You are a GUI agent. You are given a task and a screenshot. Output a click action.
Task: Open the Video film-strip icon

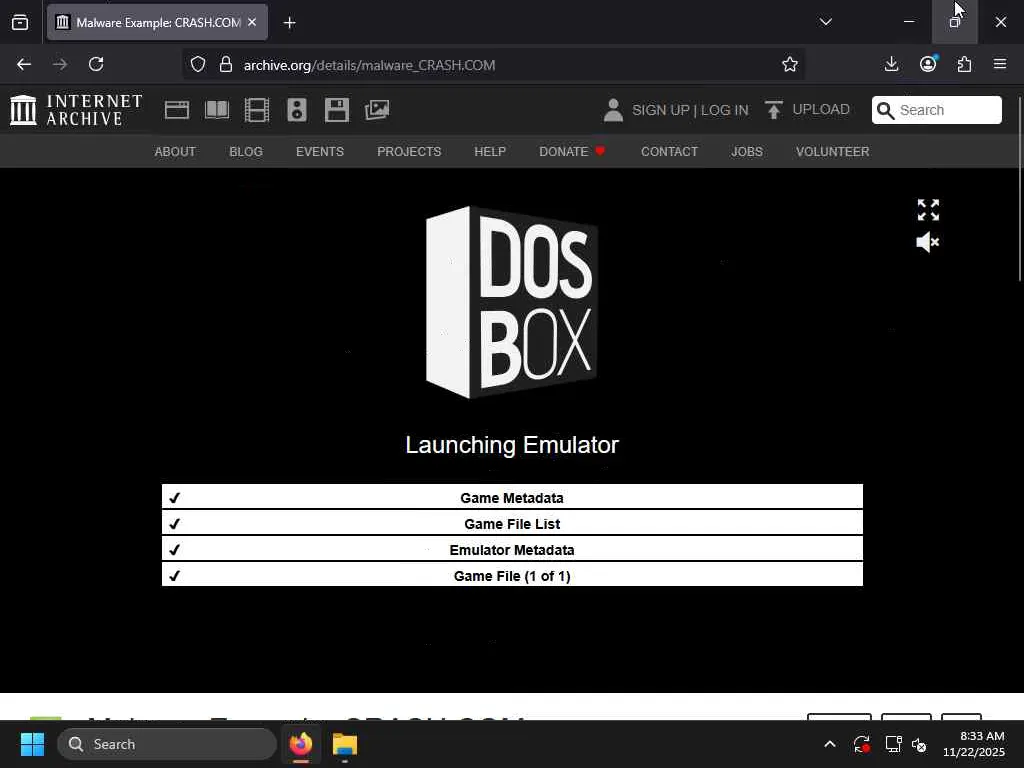[x=257, y=110]
